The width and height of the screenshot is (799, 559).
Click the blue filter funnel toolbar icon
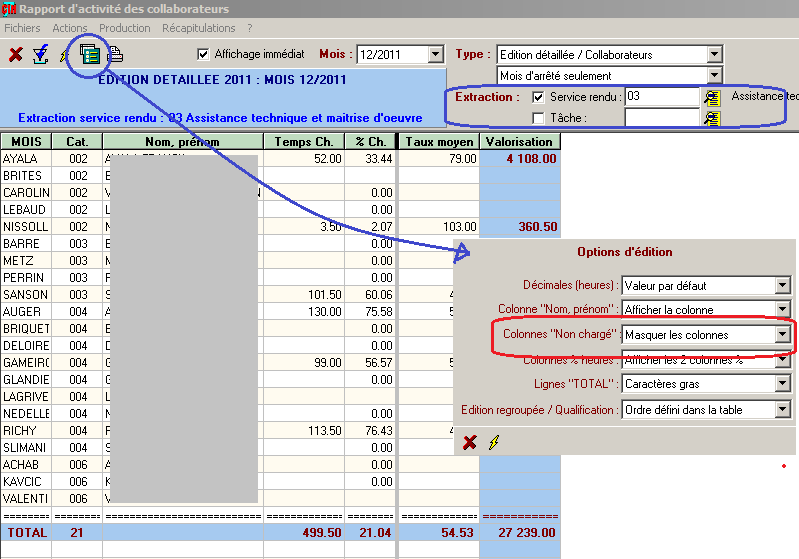click(40, 55)
